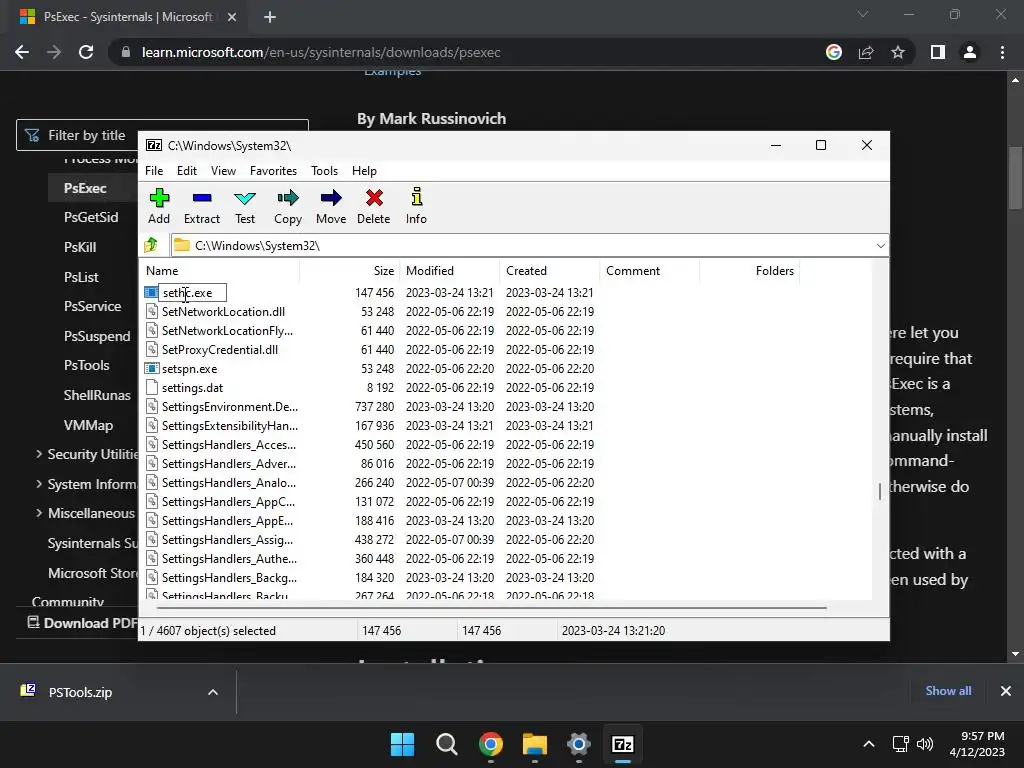This screenshot has height=768, width=1024.
Task: Show all downloads link
Action: pos(948,691)
